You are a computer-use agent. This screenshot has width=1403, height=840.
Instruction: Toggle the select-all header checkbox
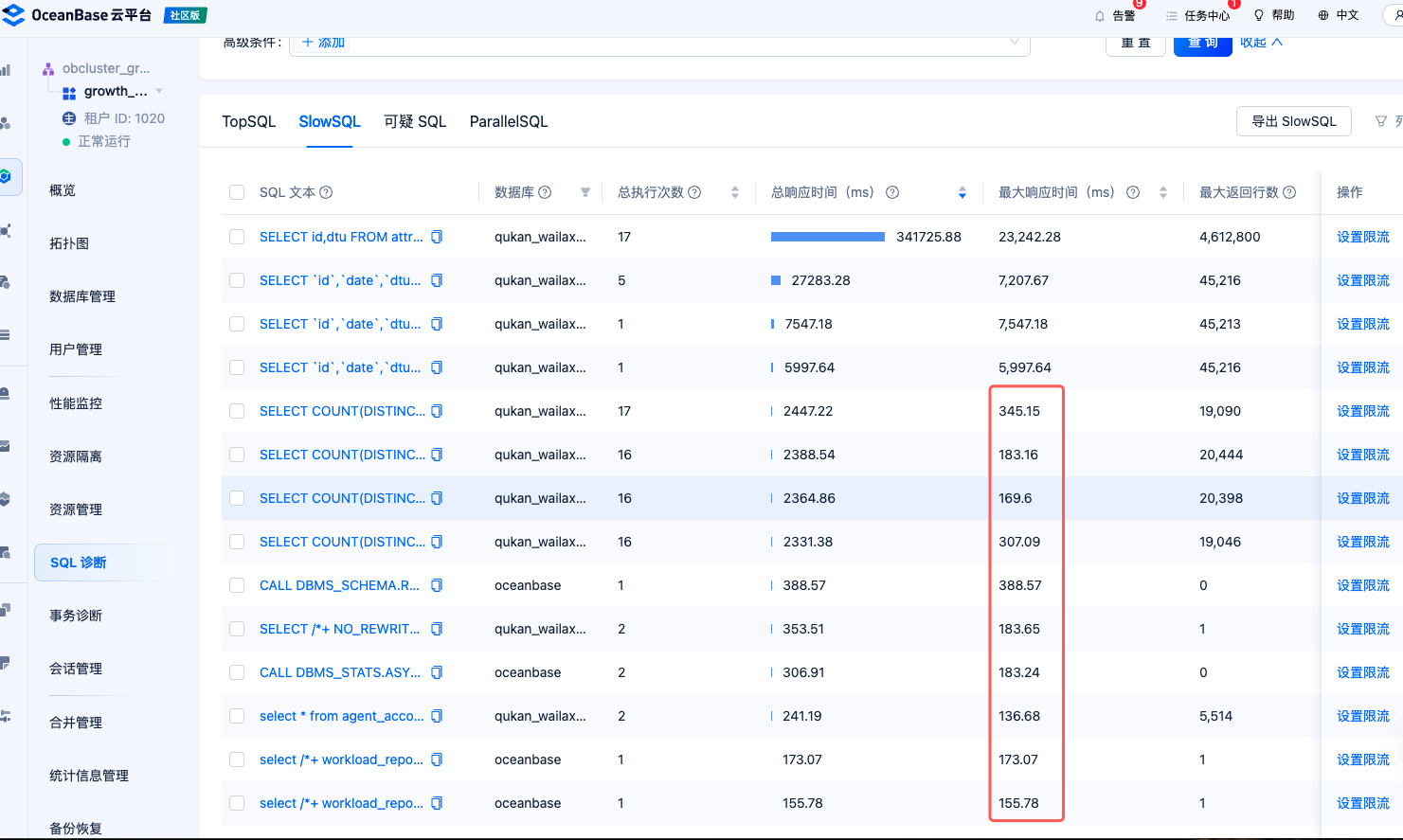click(237, 192)
